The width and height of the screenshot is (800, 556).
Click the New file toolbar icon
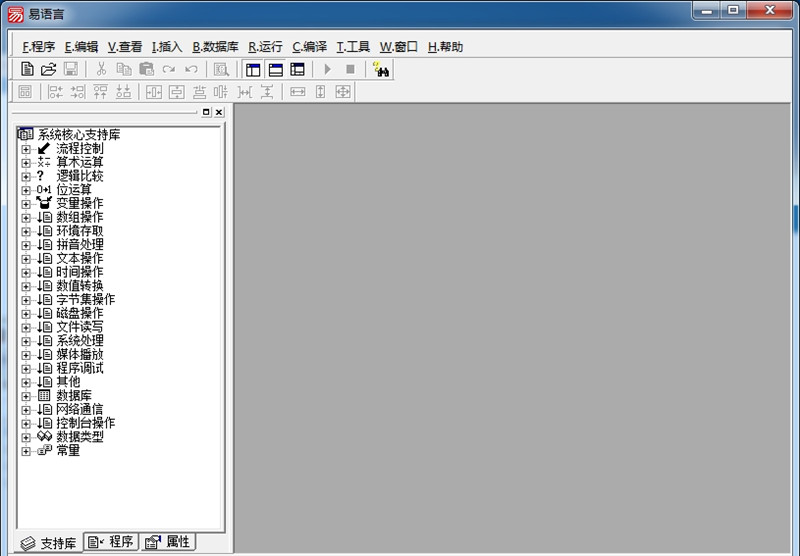coord(28,69)
